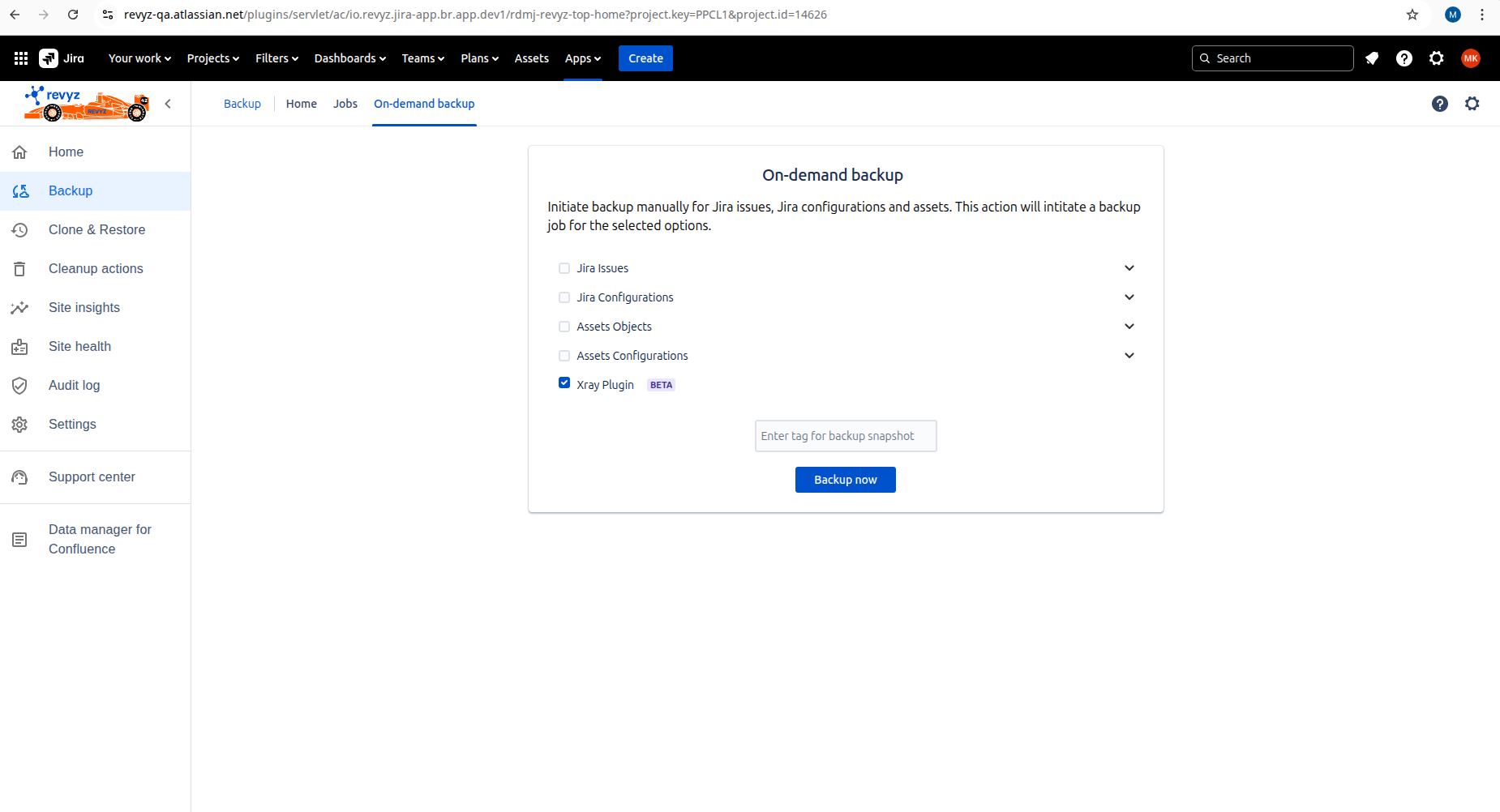
Task: Enable the Jira Issues checkbox
Action: click(564, 268)
